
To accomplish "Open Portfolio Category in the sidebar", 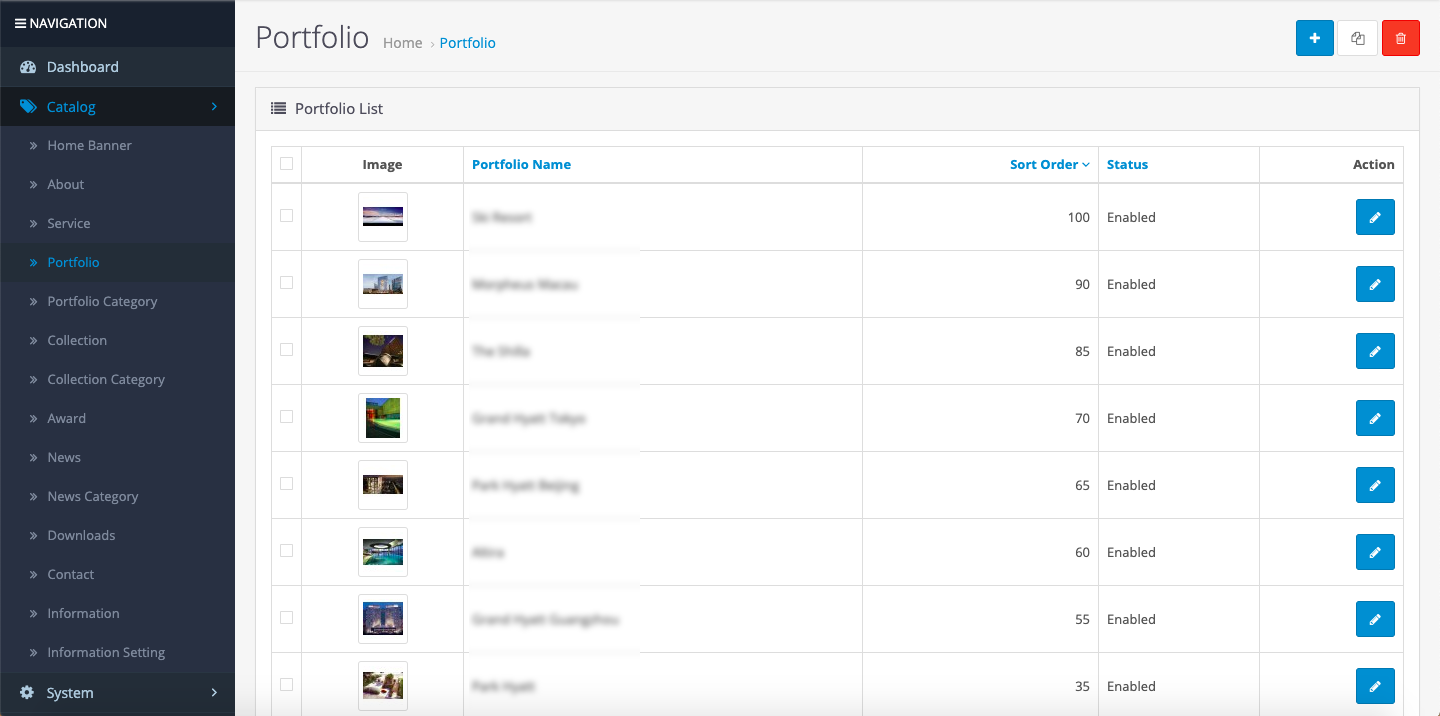I will tap(102, 301).
